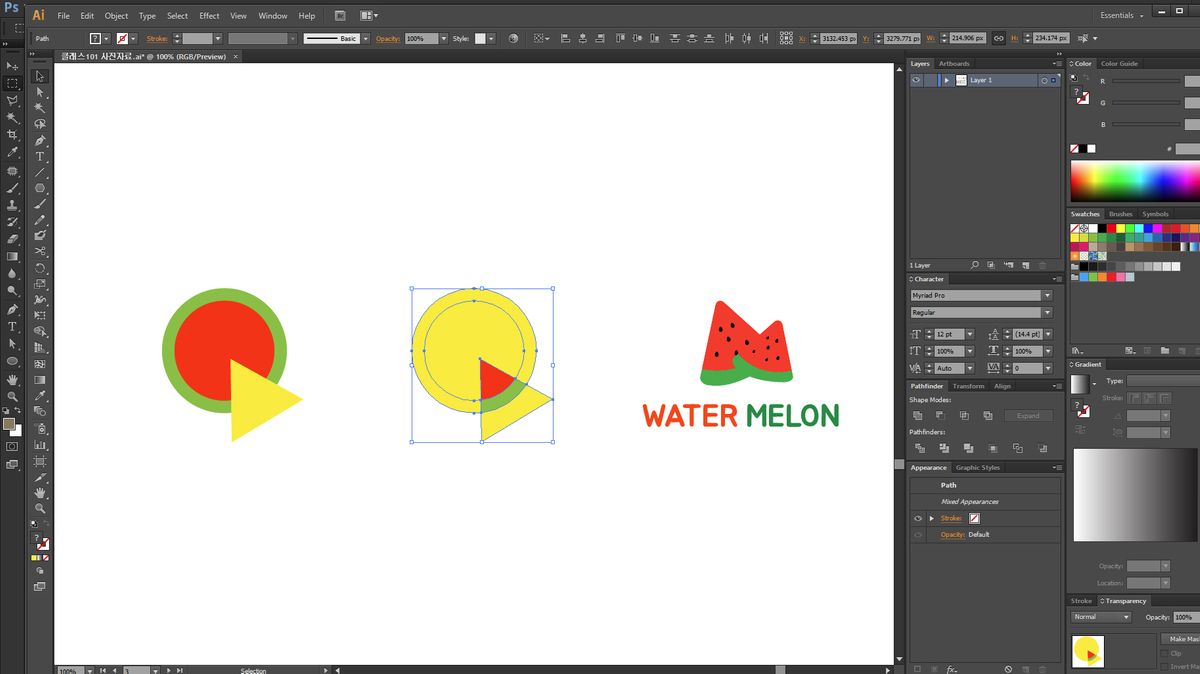Image resolution: width=1200 pixels, height=674 pixels.
Task: Select the Illustrator Selection tool (black arrow)
Action: [x=40, y=76]
